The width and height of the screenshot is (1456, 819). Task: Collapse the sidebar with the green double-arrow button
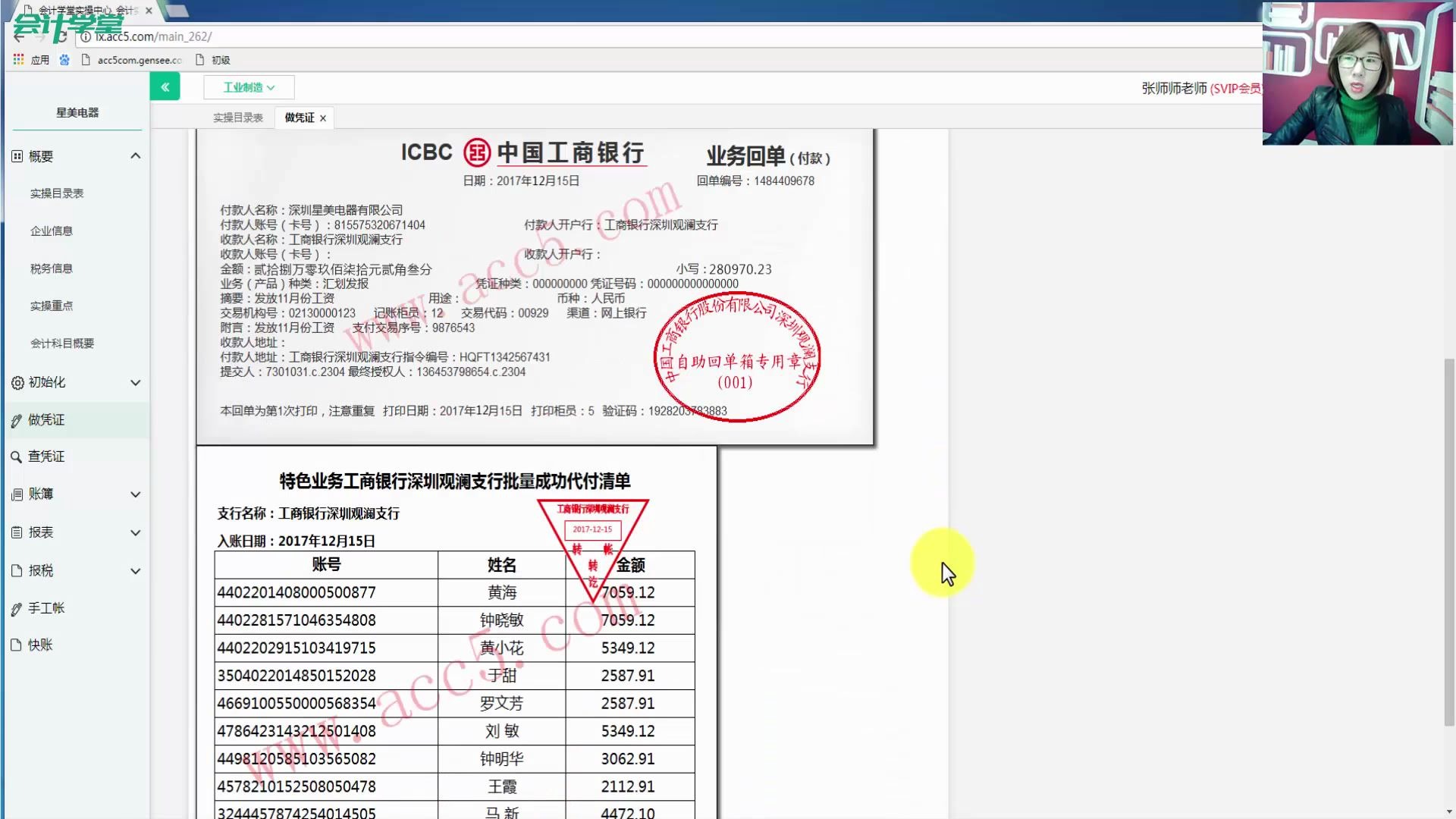pyautogui.click(x=165, y=87)
